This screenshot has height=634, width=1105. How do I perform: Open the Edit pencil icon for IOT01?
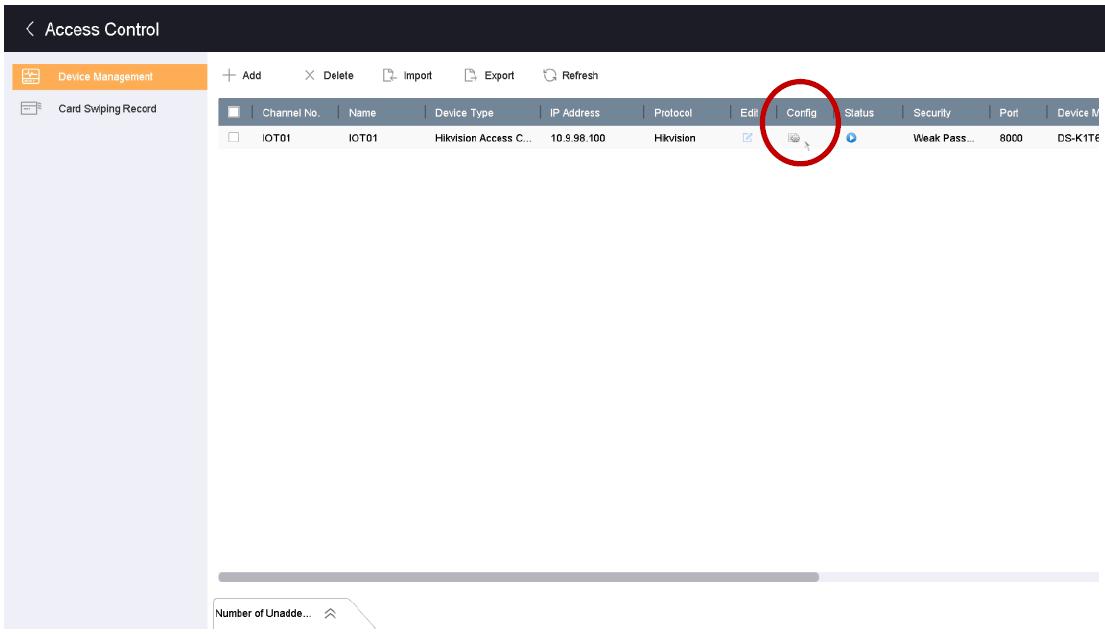746,138
